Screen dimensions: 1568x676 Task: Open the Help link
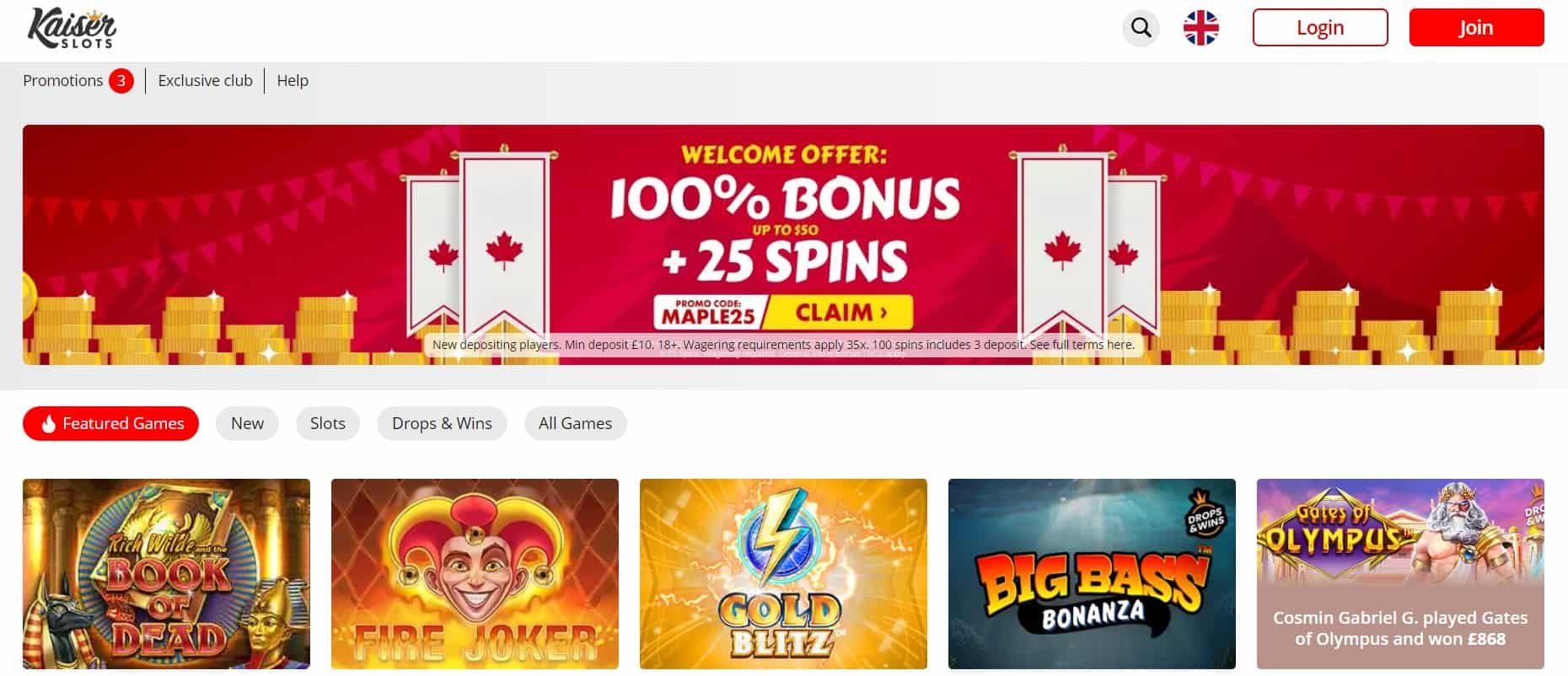coord(293,81)
